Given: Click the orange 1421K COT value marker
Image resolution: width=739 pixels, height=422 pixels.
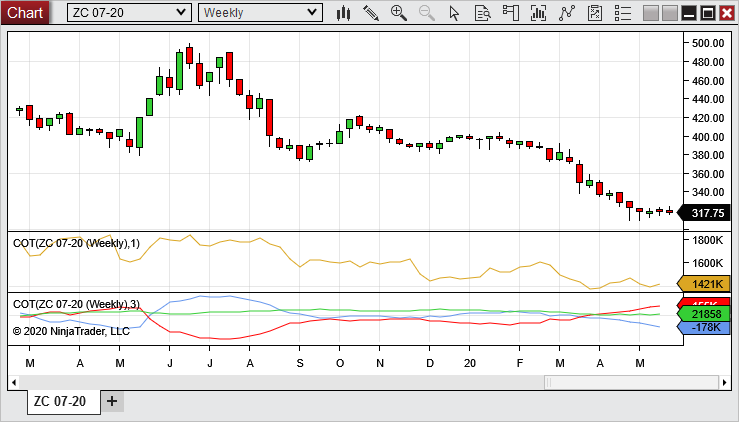Looking at the screenshot, I should (x=707, y=284).
